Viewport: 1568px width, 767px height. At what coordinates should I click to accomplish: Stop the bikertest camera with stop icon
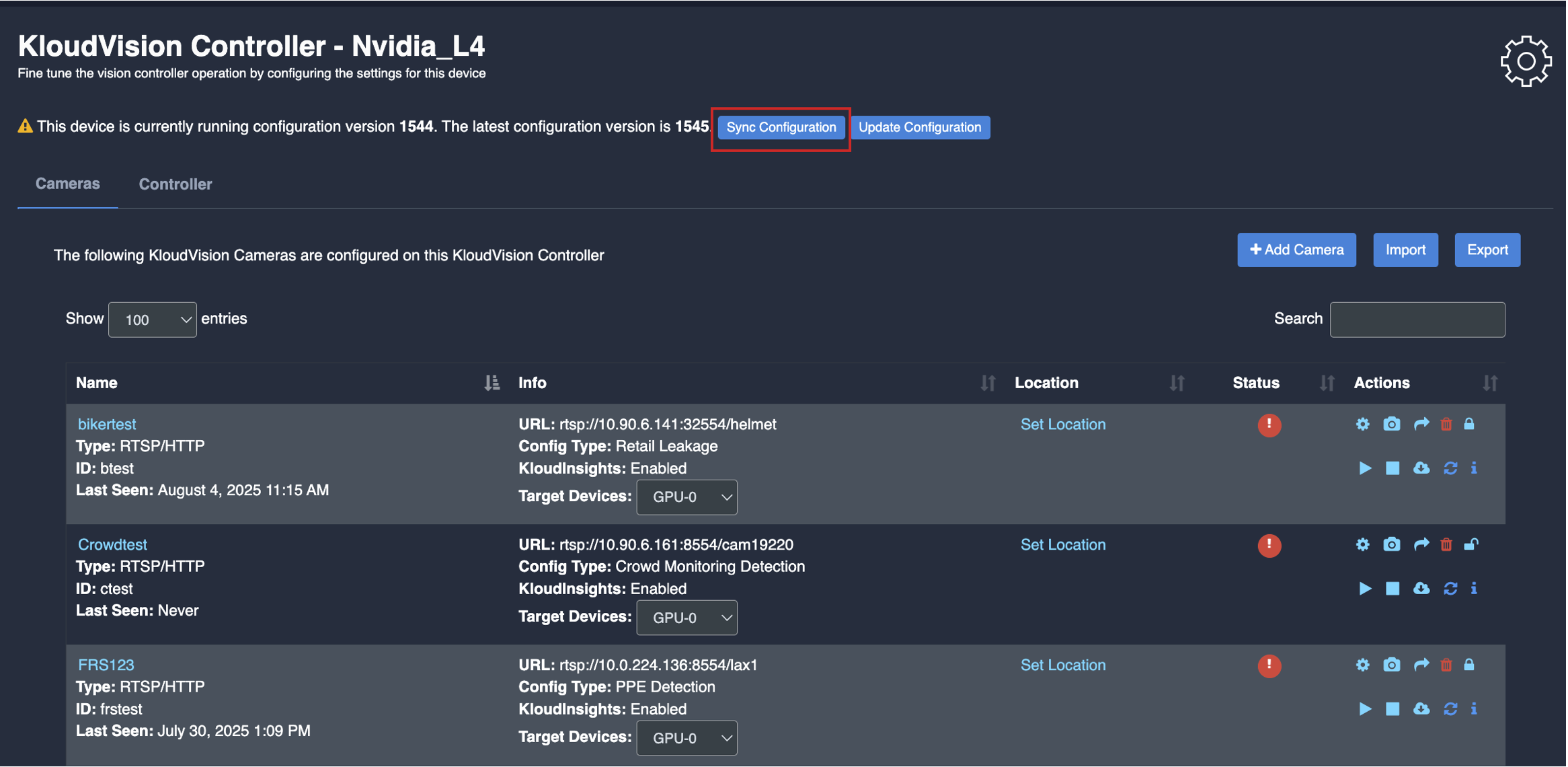[x=1393, y=468]
